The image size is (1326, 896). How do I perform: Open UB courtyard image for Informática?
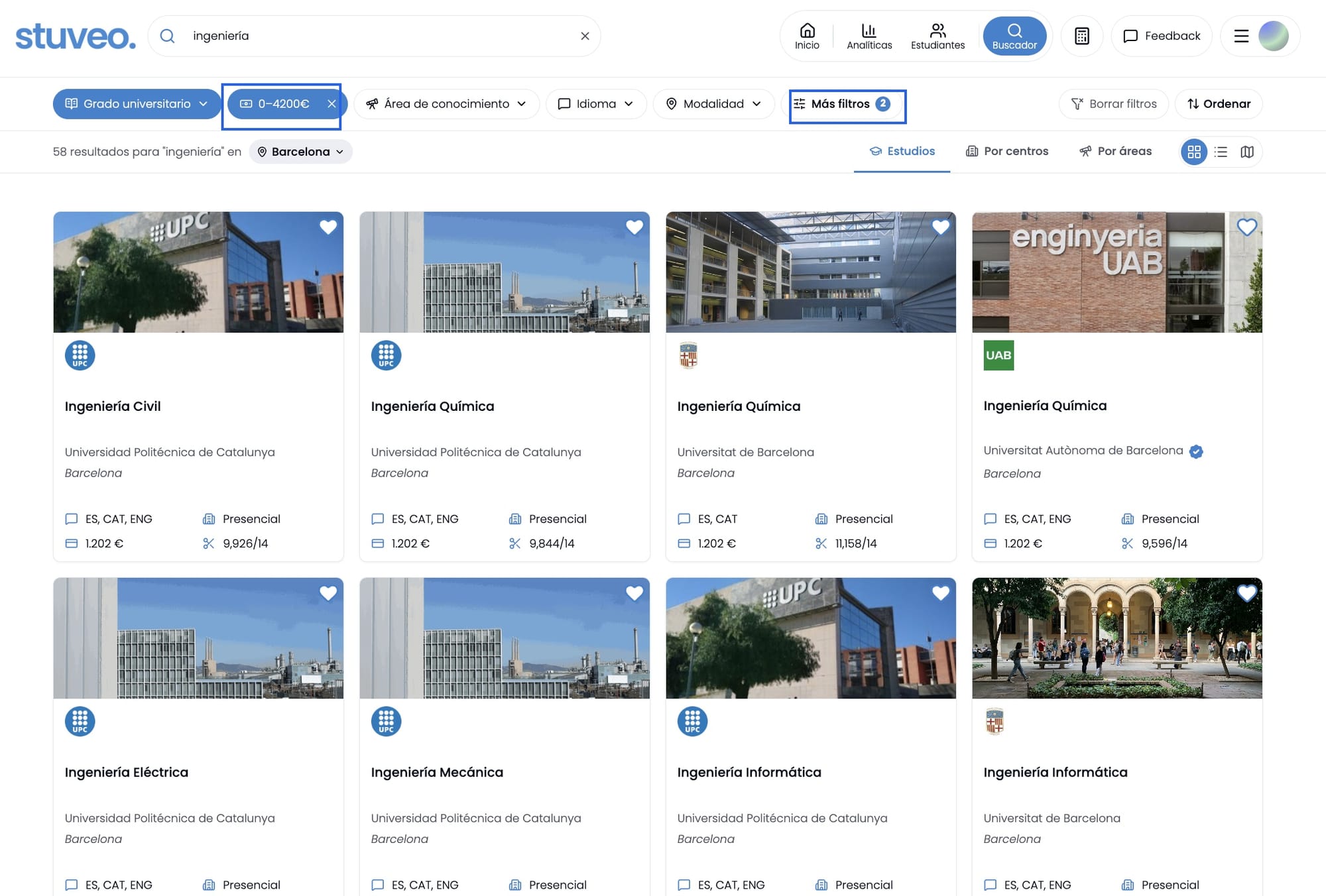[1117, 638]
